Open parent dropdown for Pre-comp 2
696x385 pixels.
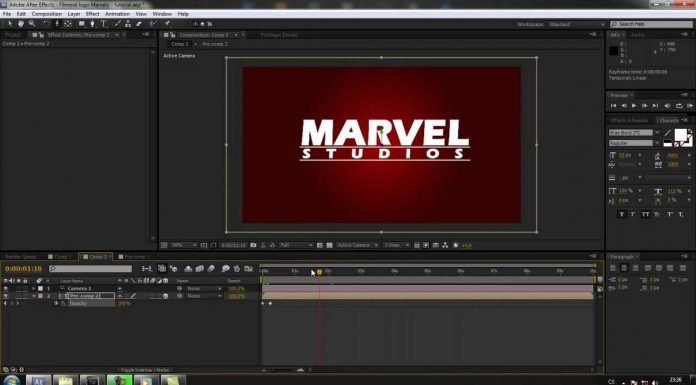tap(204, 296)
